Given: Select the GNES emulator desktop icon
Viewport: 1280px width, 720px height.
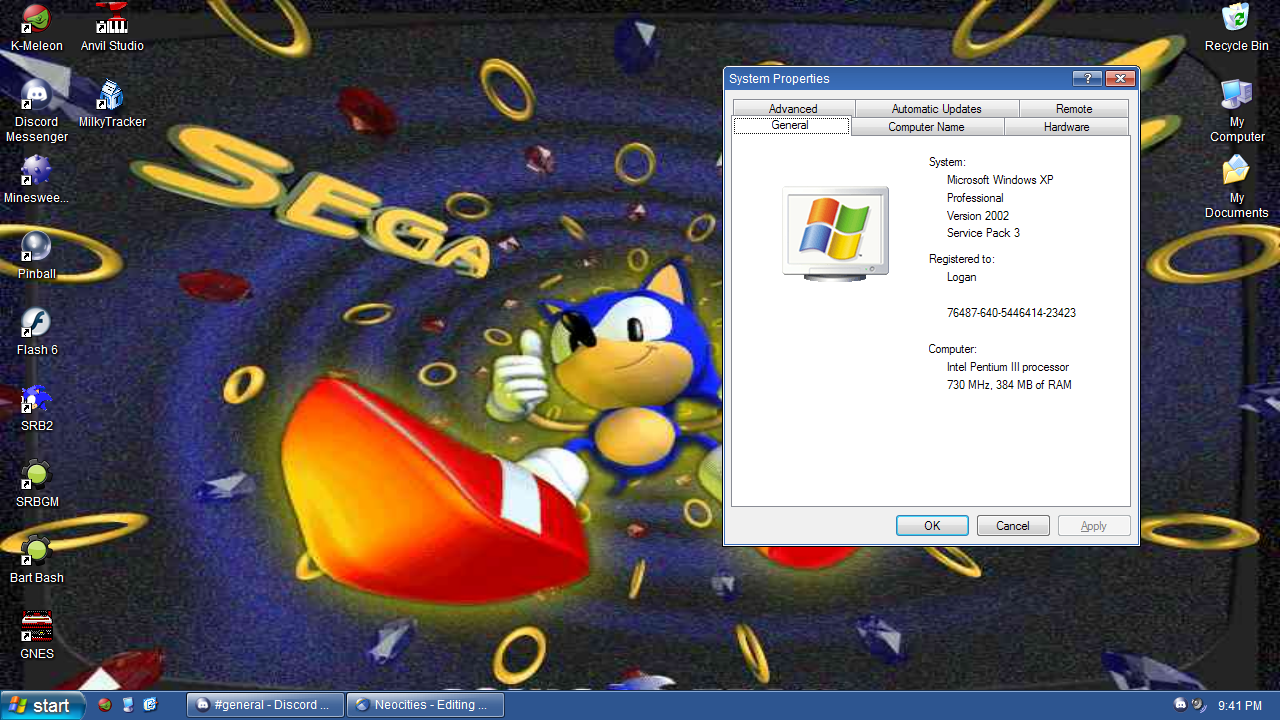Looking at the screenshot, I should tap(36, 628).
